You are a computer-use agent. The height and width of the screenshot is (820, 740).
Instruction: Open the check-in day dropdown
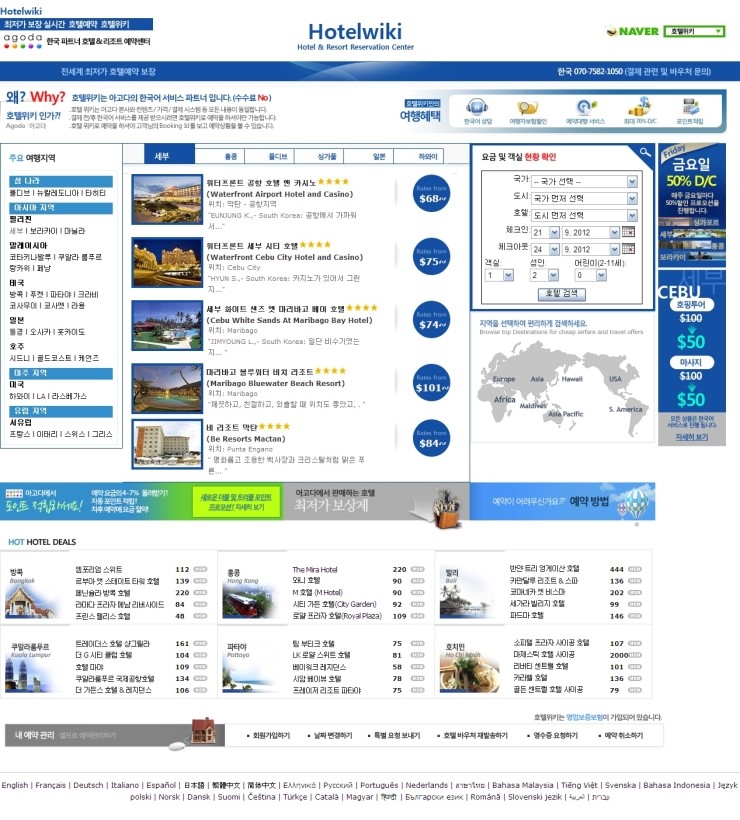tap(545, 232)
